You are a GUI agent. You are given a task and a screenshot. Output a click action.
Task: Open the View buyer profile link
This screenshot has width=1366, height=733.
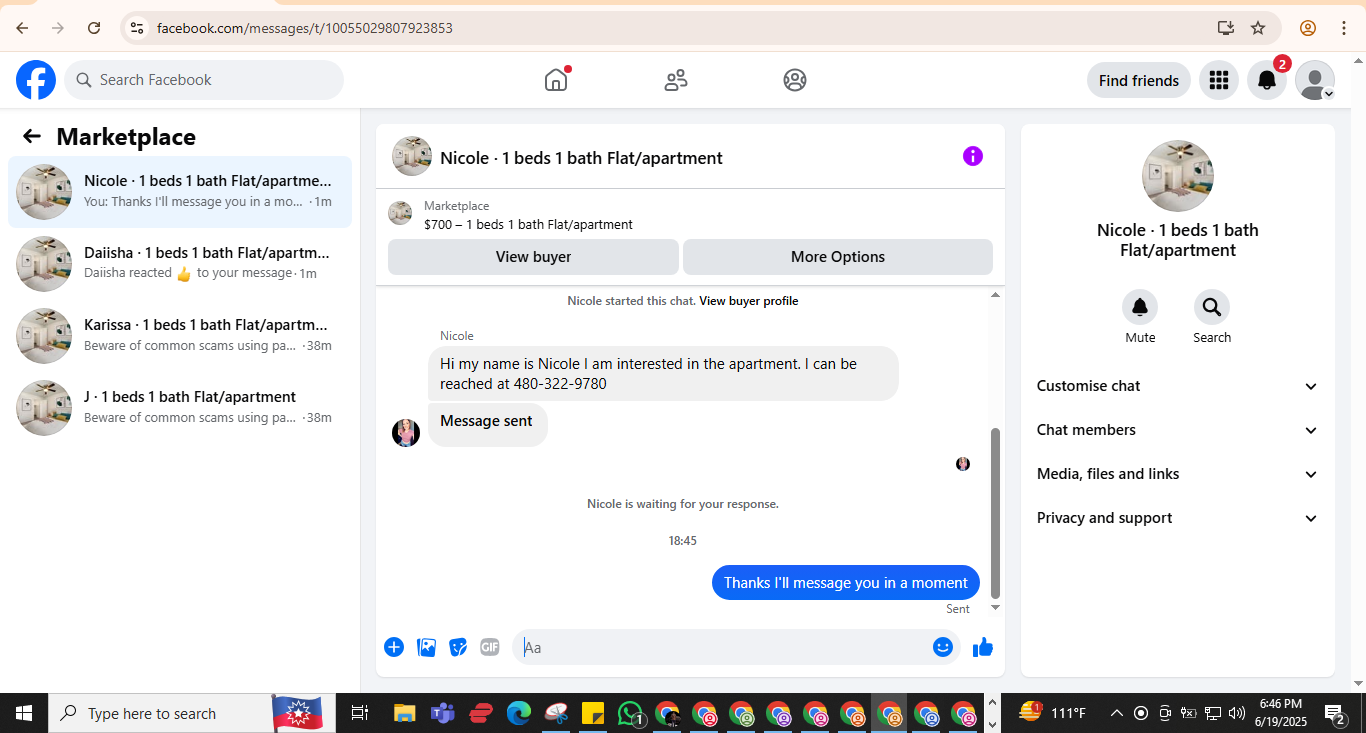coord(748,301)
